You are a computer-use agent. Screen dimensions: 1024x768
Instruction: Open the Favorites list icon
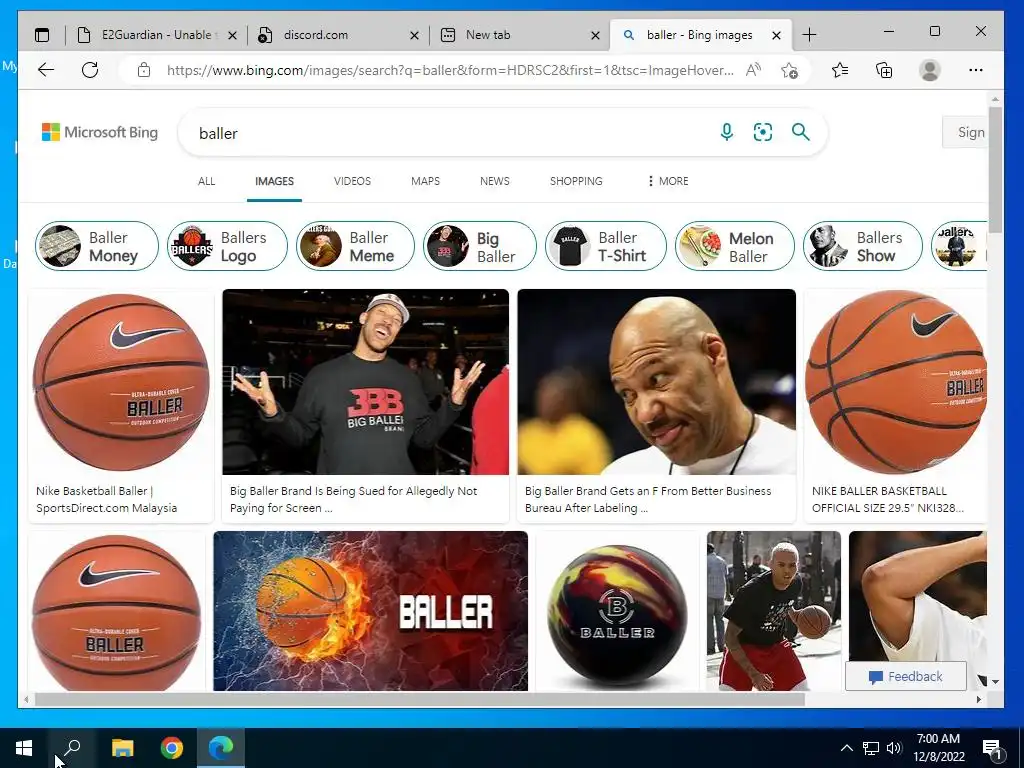click(840, 70)
